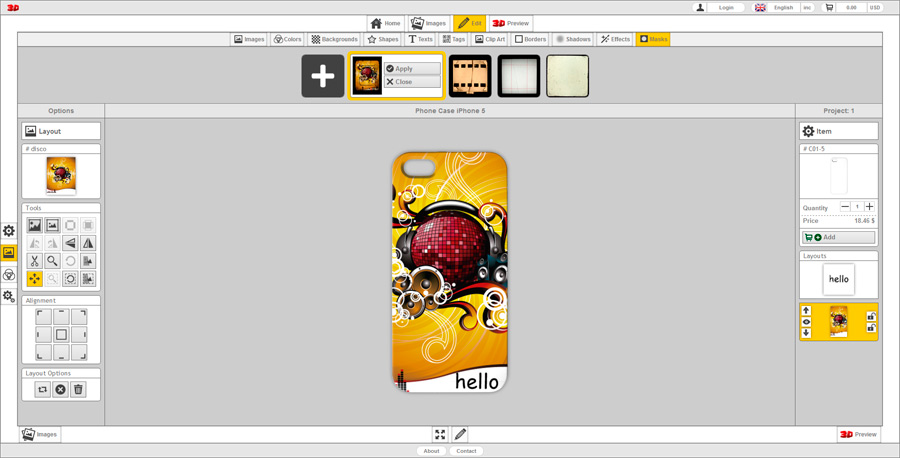900x458 pixels.
Task: Click the user account icon
Action: coord(700,7)
